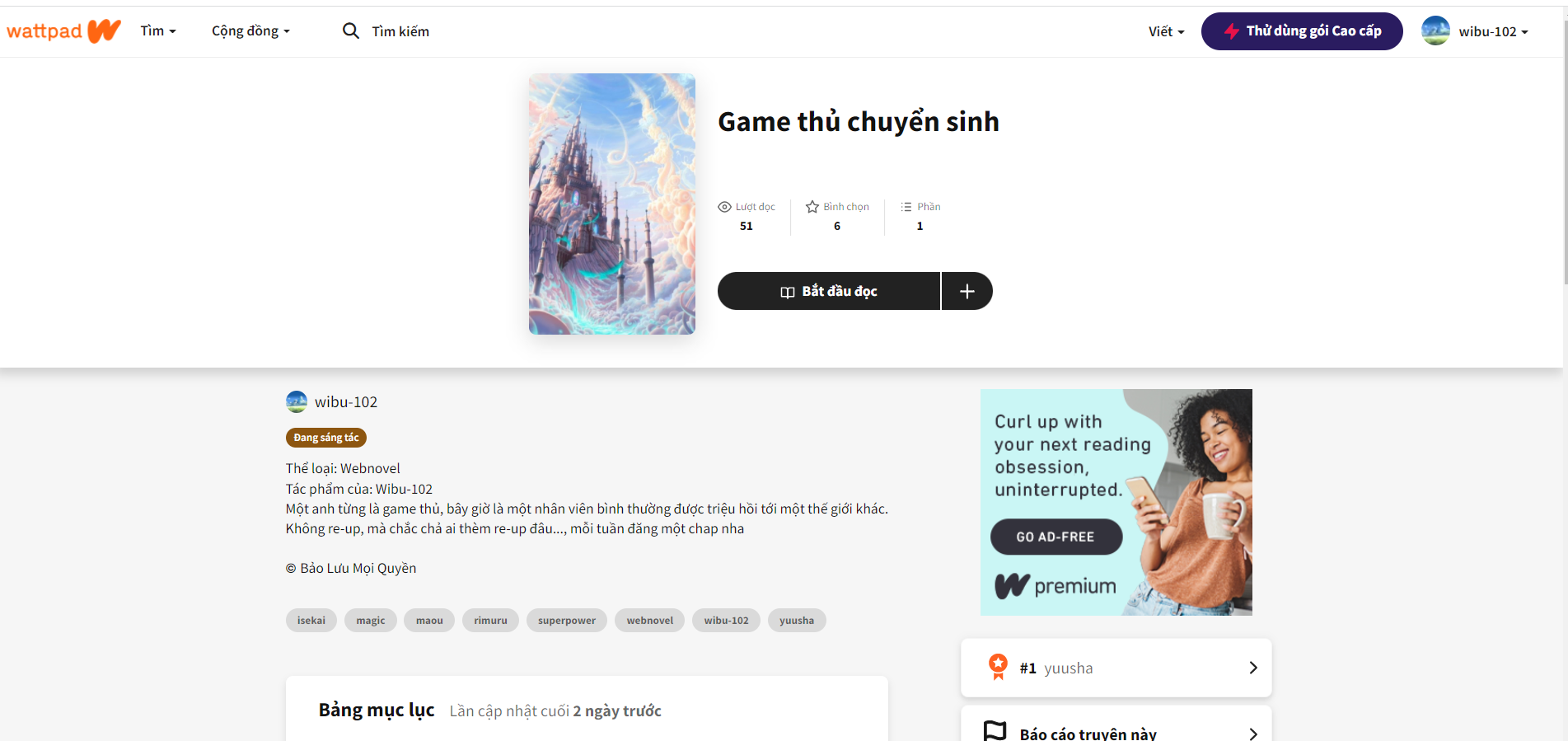Viewport: 1568px width, 741px height.
Task: Open the Tìm dropdown menu
Action: (x=158, y=30)
